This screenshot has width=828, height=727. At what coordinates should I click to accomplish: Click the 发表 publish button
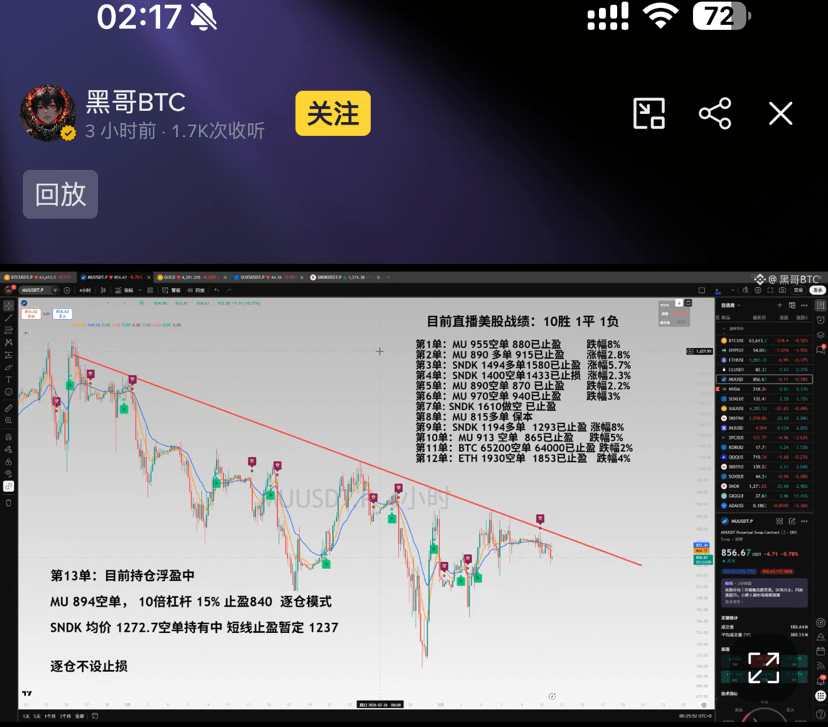pyautogui.click(x=817, y=290)
